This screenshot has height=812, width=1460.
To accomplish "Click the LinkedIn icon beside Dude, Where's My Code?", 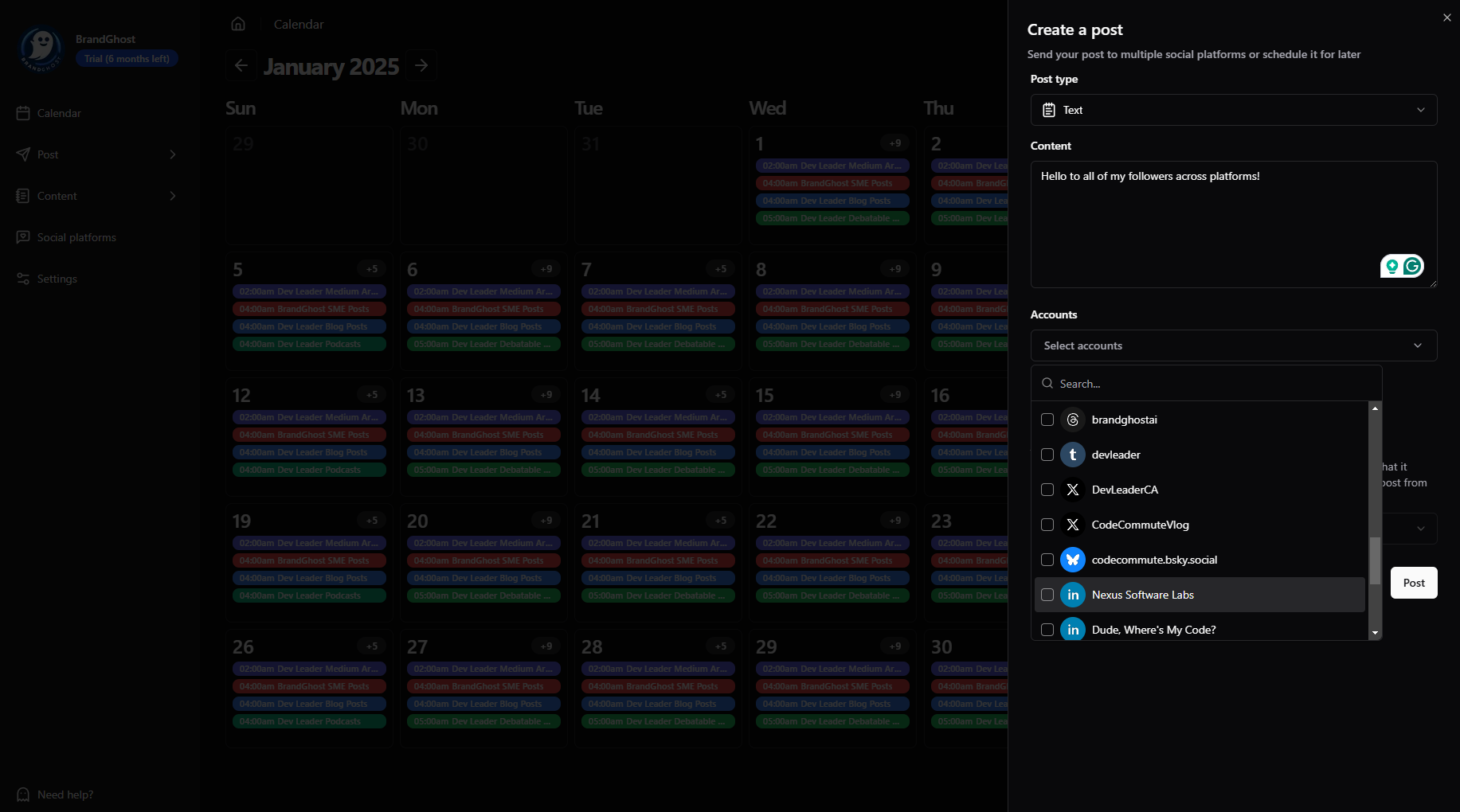I will coord(1073,629).
